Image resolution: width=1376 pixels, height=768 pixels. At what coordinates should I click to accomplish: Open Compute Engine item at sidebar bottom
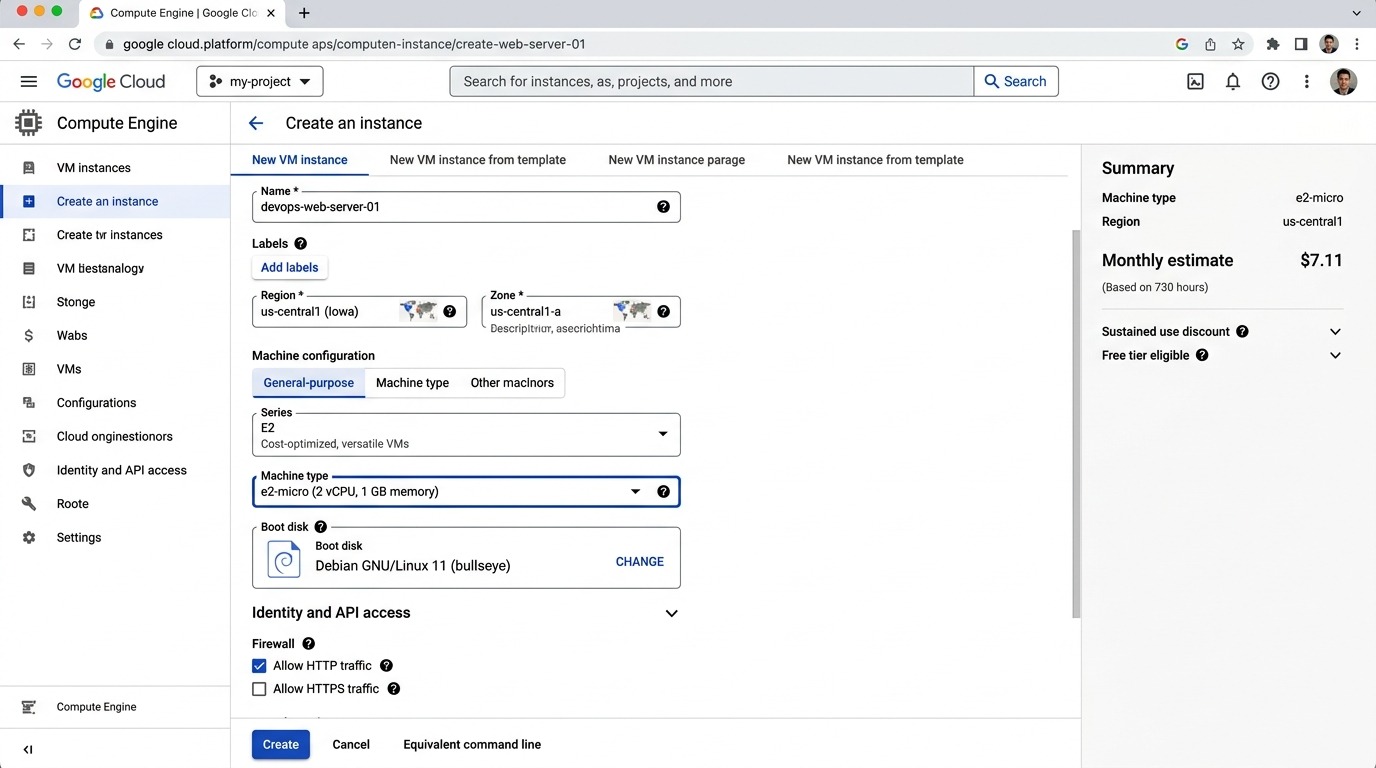point(115,707)
